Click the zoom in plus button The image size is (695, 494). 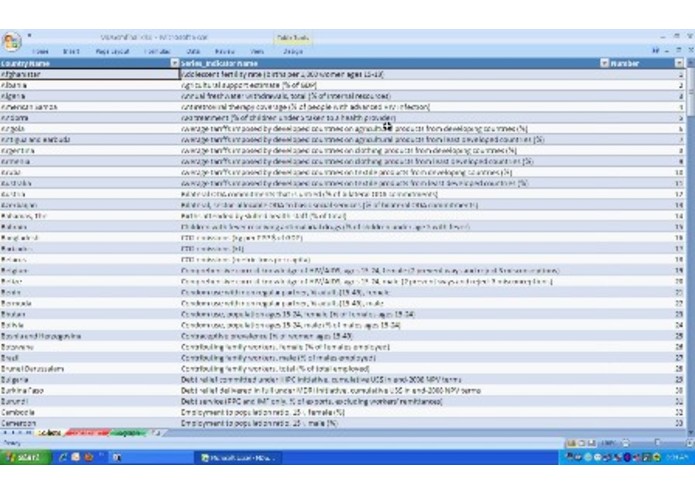tap(689, 443)
